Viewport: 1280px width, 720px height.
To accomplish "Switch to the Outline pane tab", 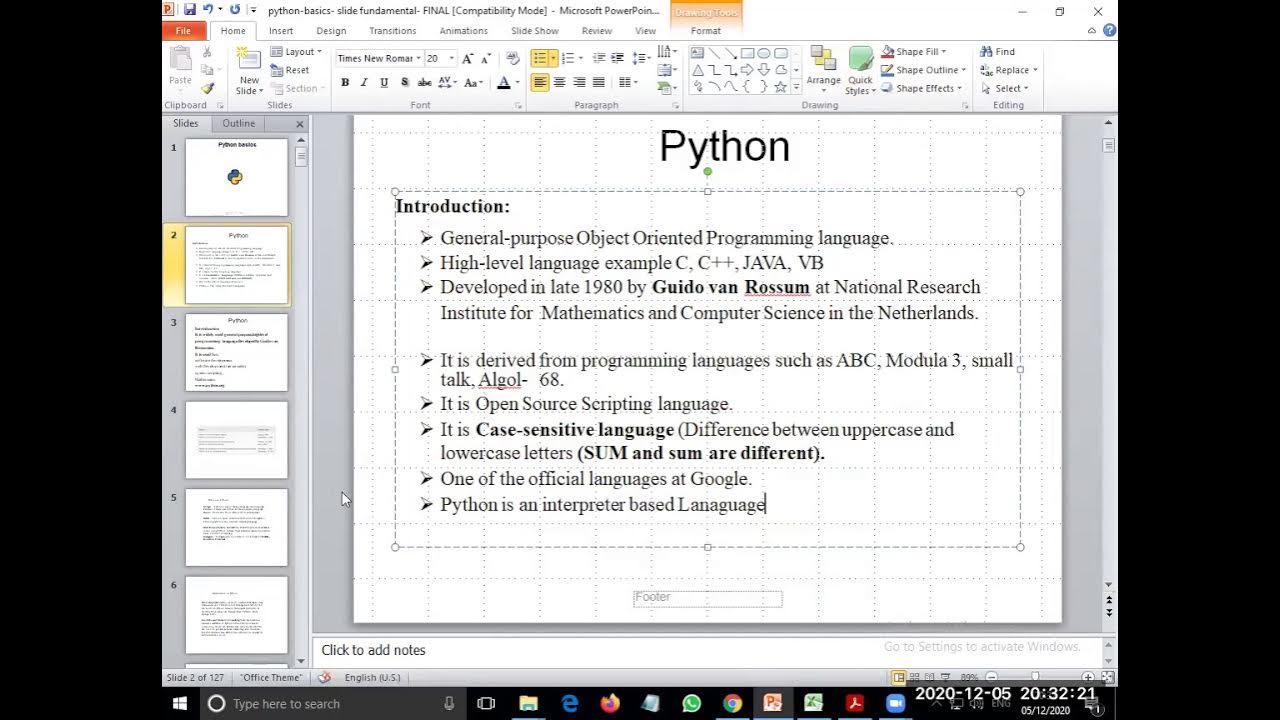I will pos(238,124).
